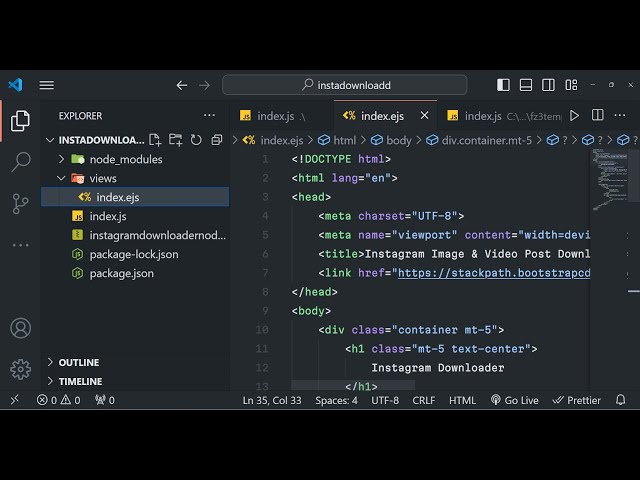Toggle the primary side bar layout button
640x480 pixels.
click(503, 85)
